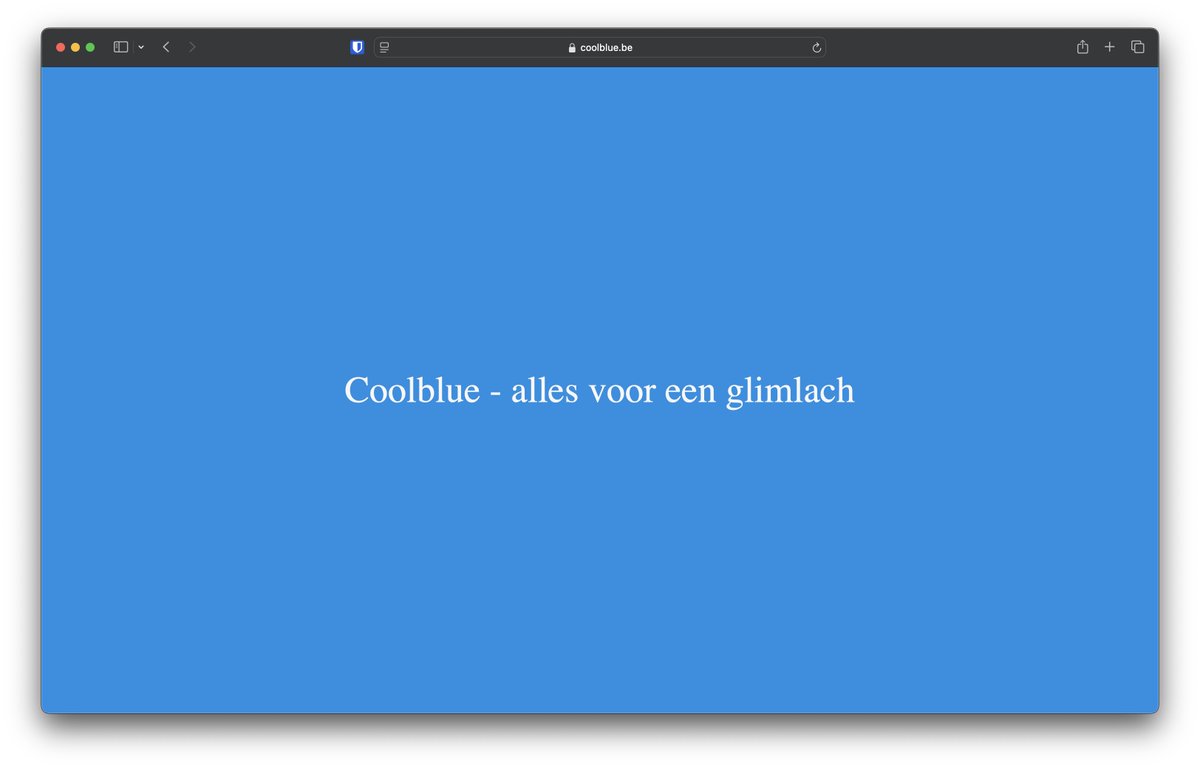Go back to the previous page

tap(166, 47)
